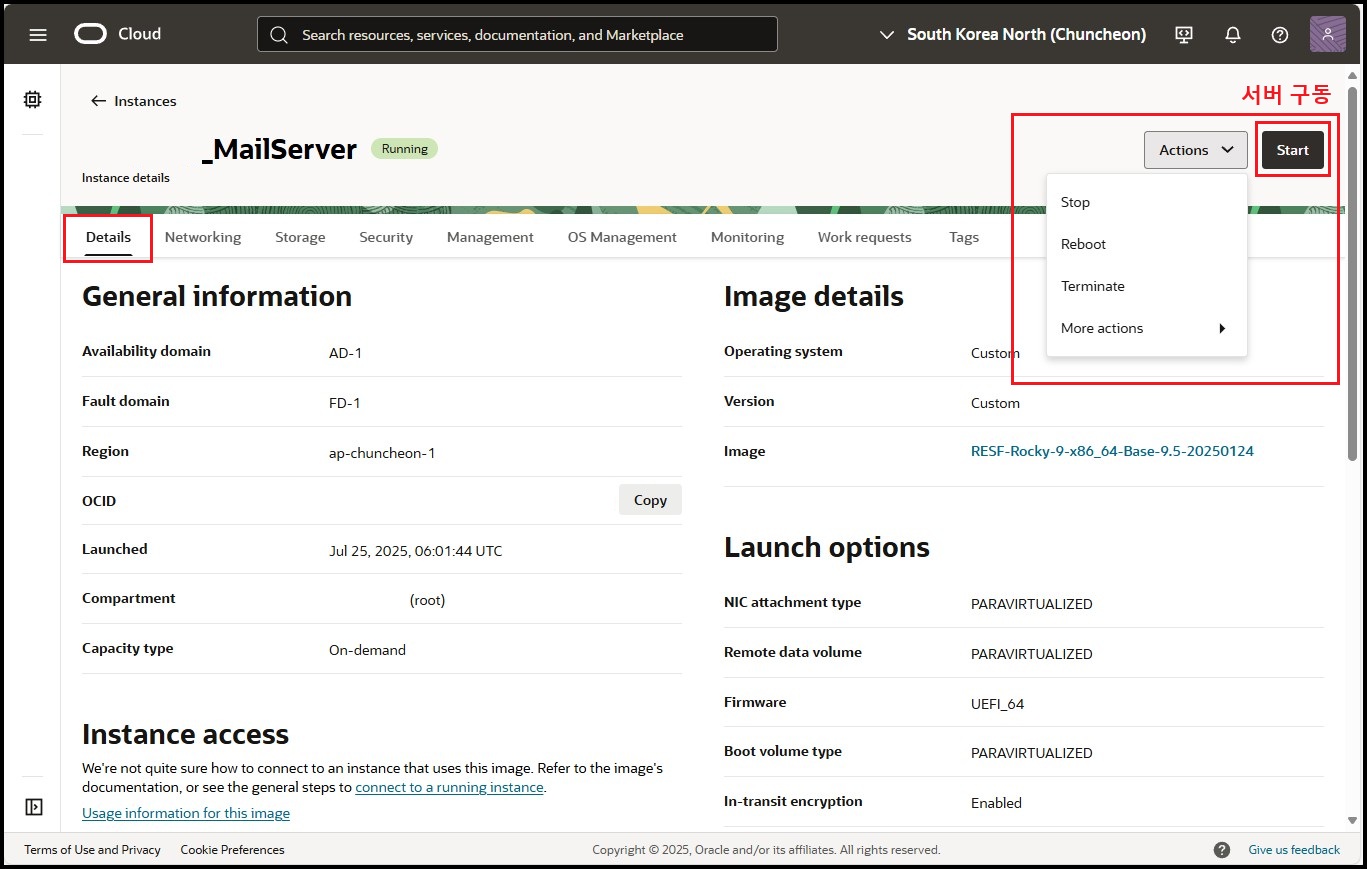Click the Compute chip icon in sidebar
Image resolution: width=1367 pixels, height=869 pixels.
[x=33, y=100]
